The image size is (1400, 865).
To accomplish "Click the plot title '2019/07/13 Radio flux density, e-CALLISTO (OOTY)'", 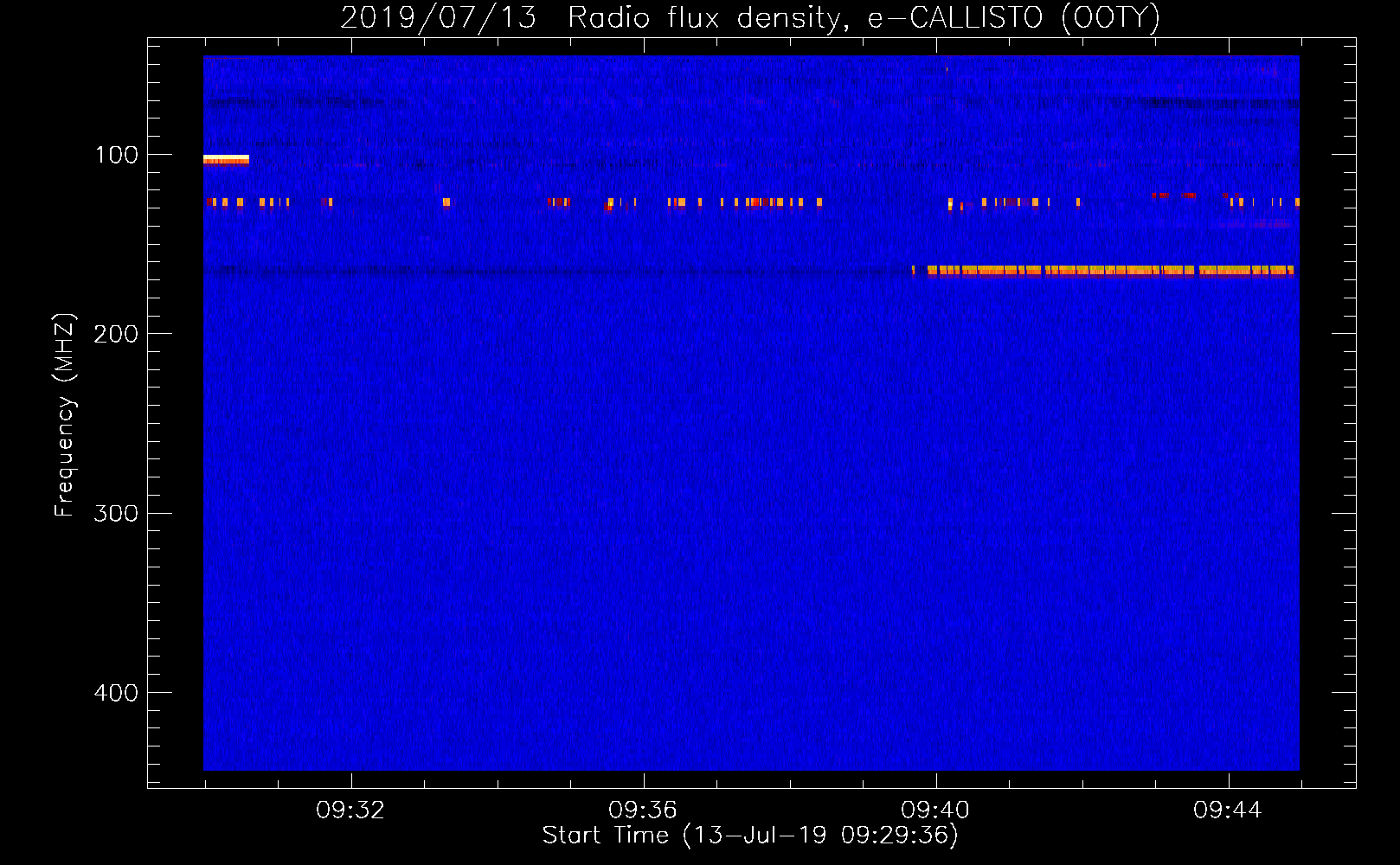I will (750, 17).
